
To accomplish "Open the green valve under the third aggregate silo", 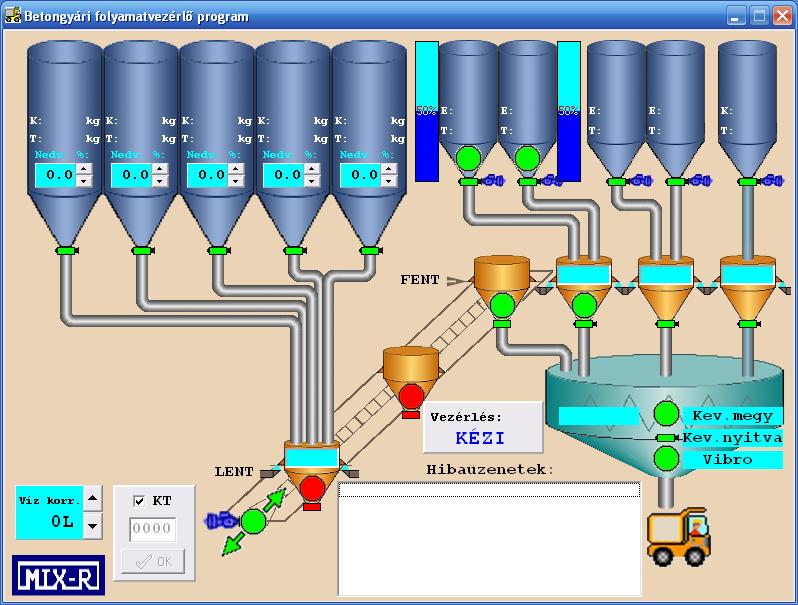I will click(x=219, y=250).
